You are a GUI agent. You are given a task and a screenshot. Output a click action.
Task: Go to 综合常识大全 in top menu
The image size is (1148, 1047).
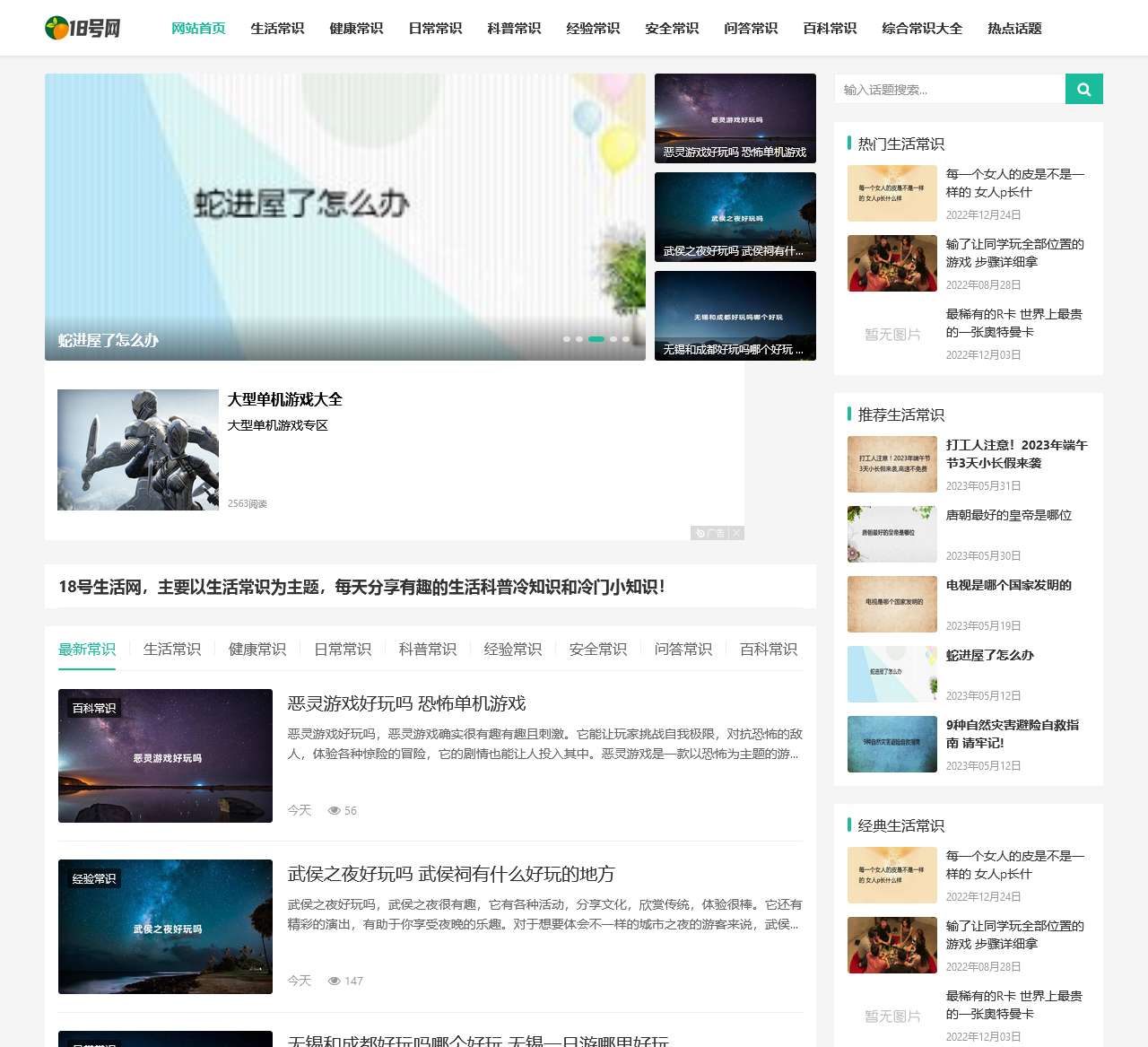(922, 28)
